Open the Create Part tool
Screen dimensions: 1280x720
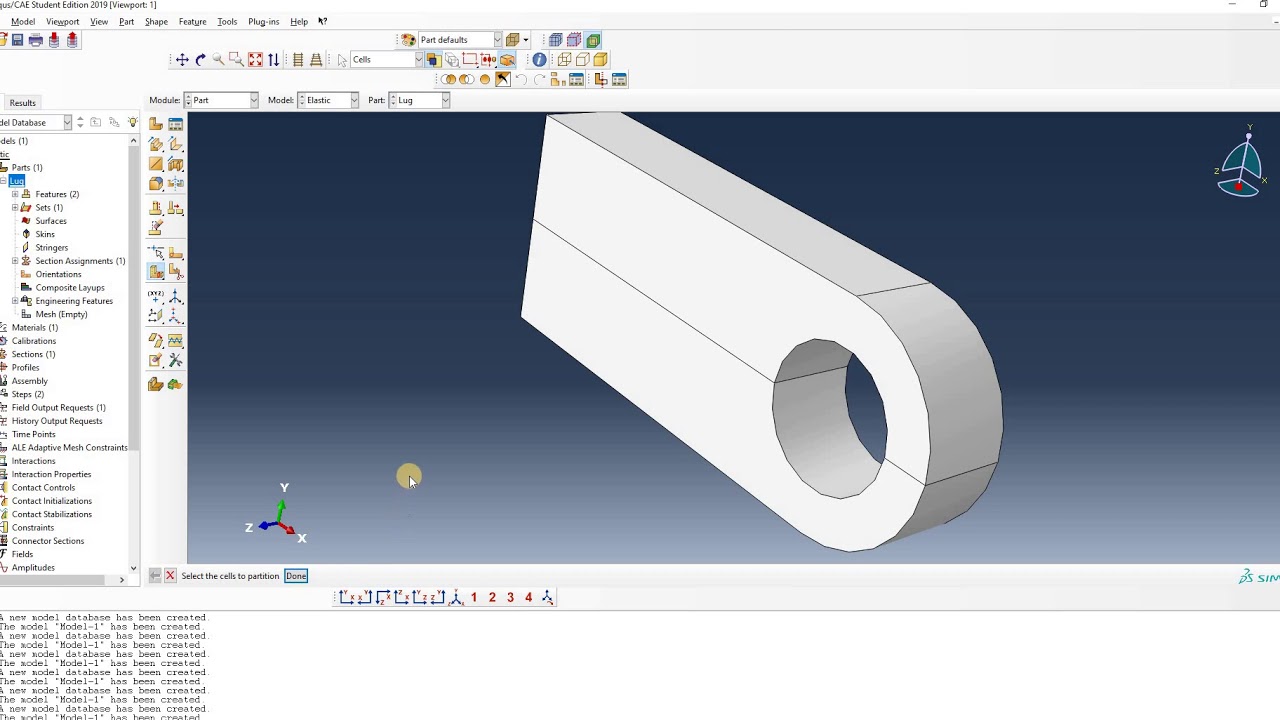pos(156,124)
